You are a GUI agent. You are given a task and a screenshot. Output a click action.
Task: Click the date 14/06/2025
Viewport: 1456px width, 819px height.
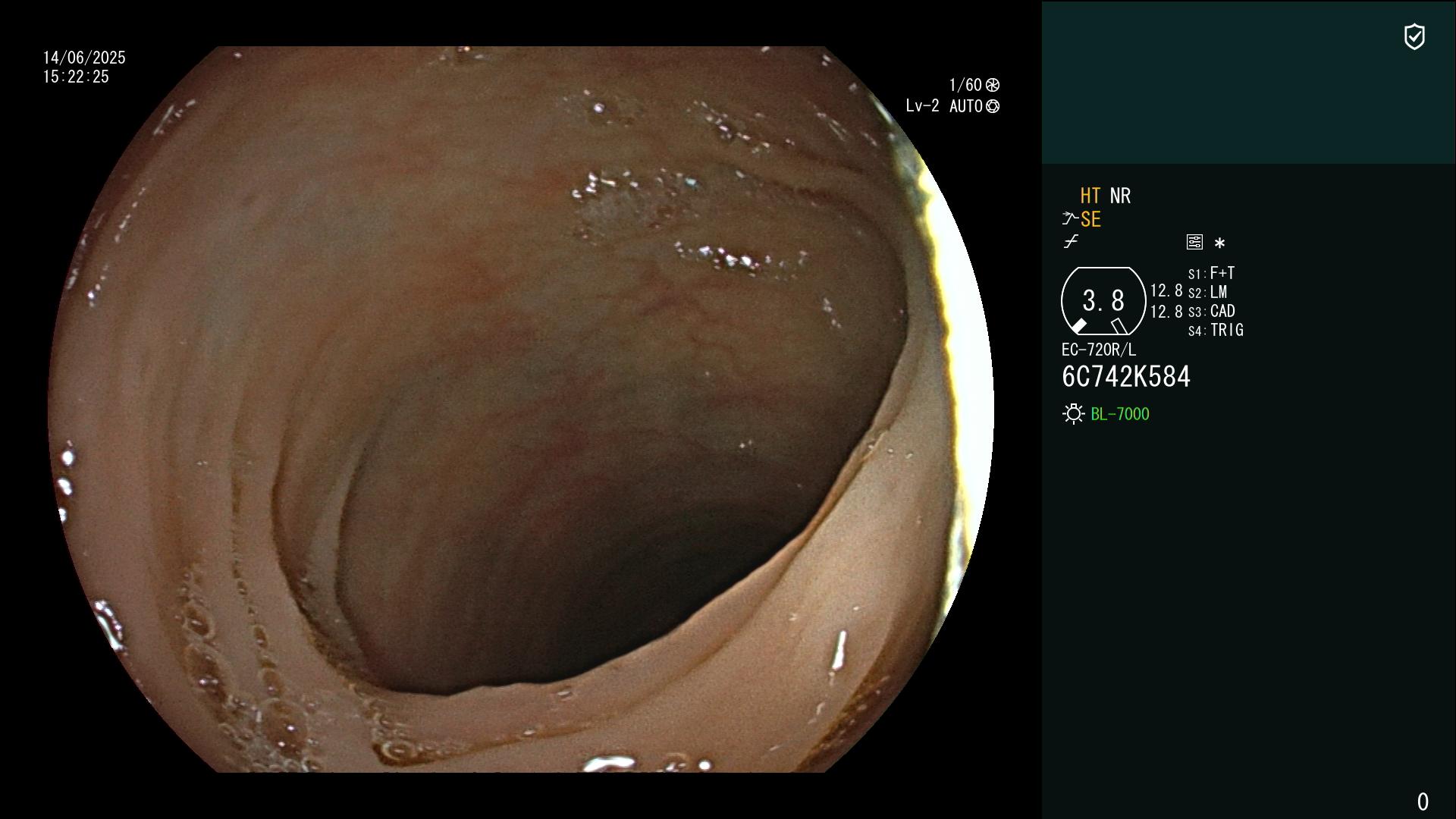point(84,58)
